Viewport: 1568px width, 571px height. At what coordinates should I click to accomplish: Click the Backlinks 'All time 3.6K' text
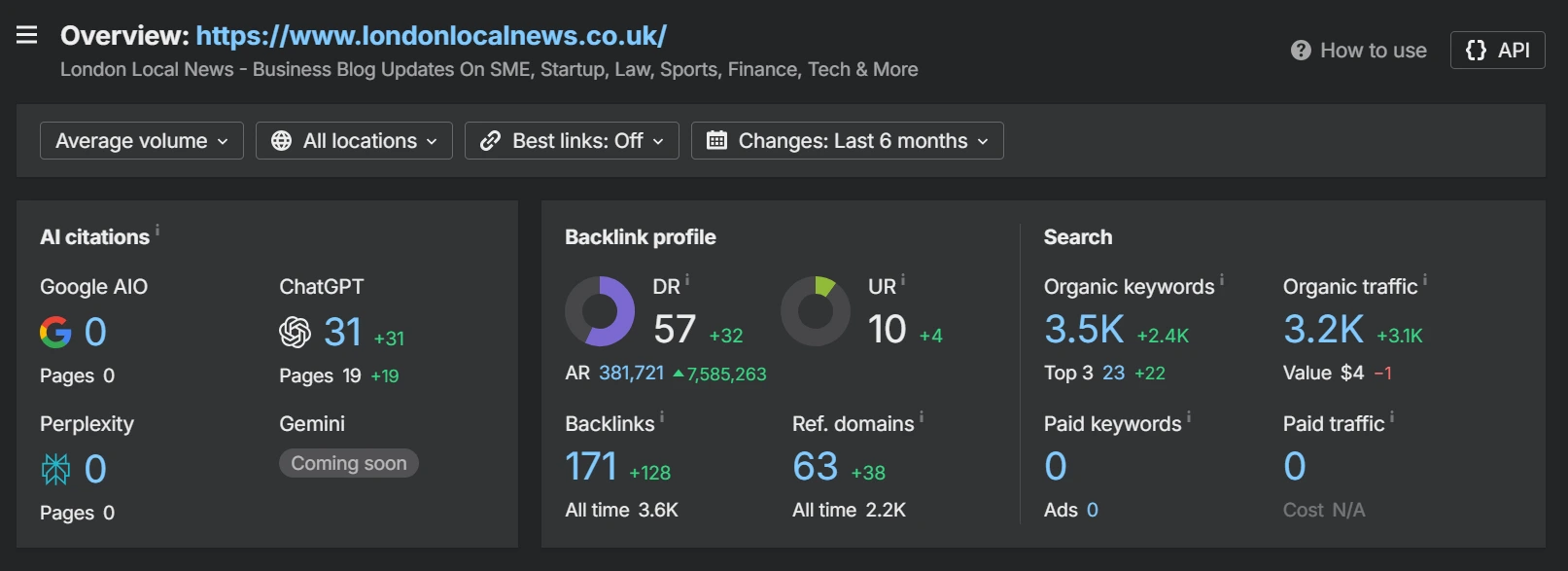tap(622, 510)
